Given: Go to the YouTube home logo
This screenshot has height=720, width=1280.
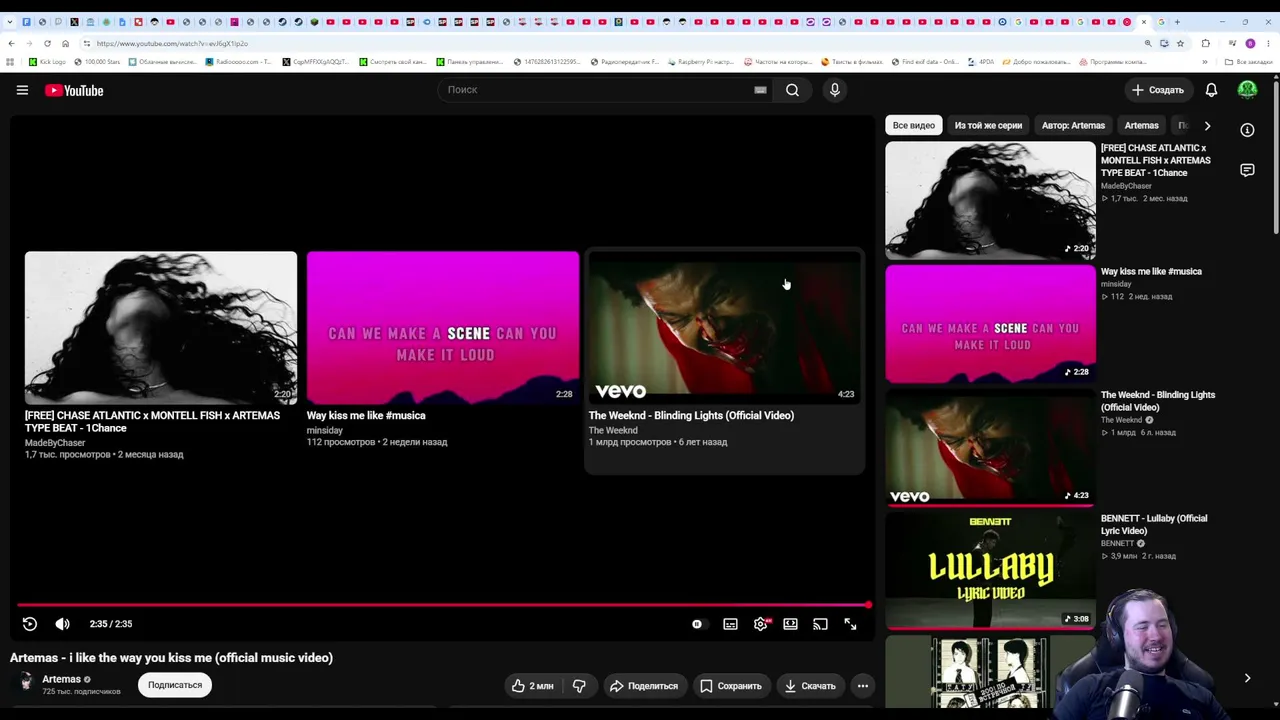Looking at the screenshot, I should [74, 90].
